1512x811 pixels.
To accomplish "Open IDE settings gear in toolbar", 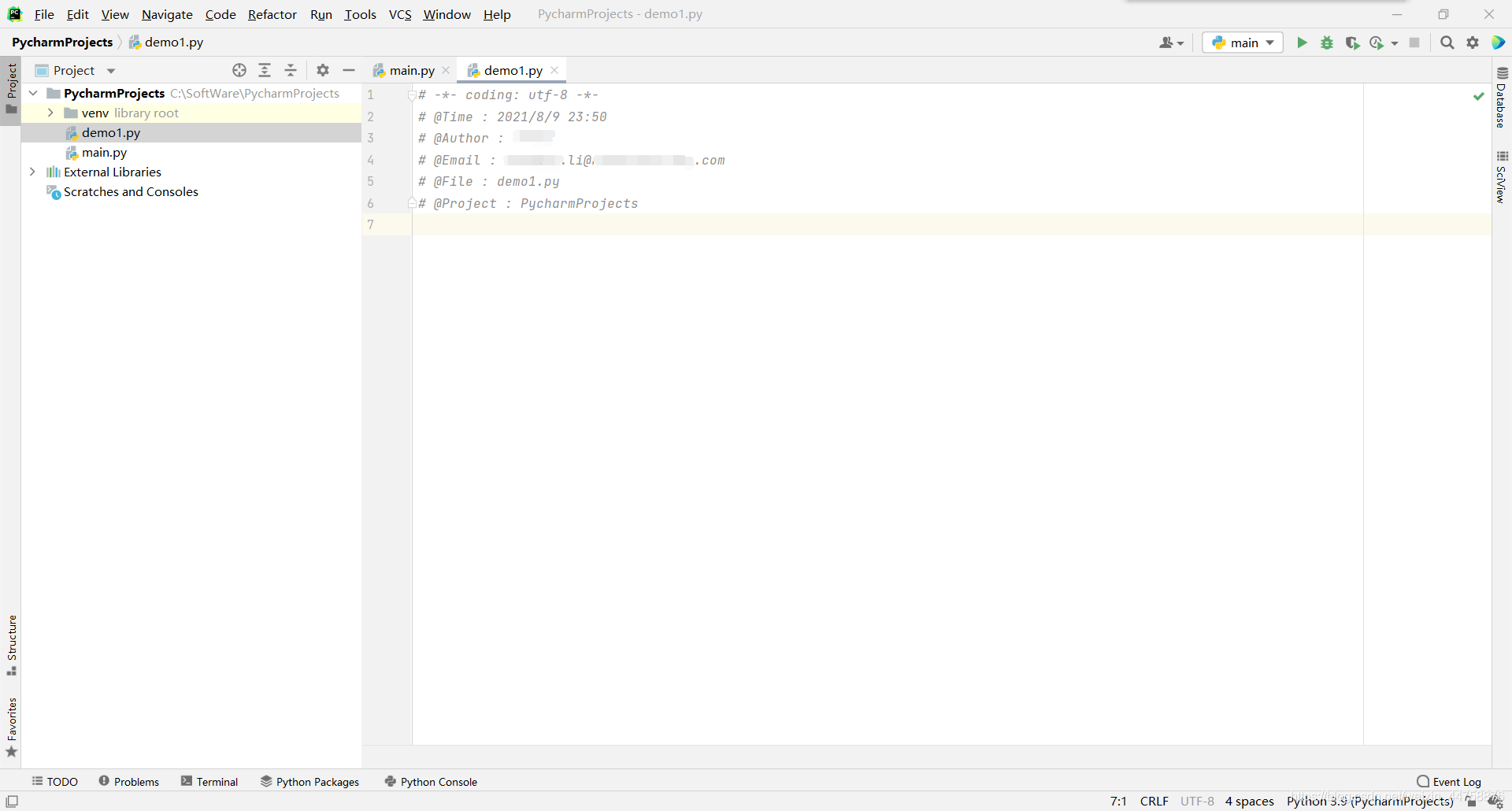I will coord(1473,43).
